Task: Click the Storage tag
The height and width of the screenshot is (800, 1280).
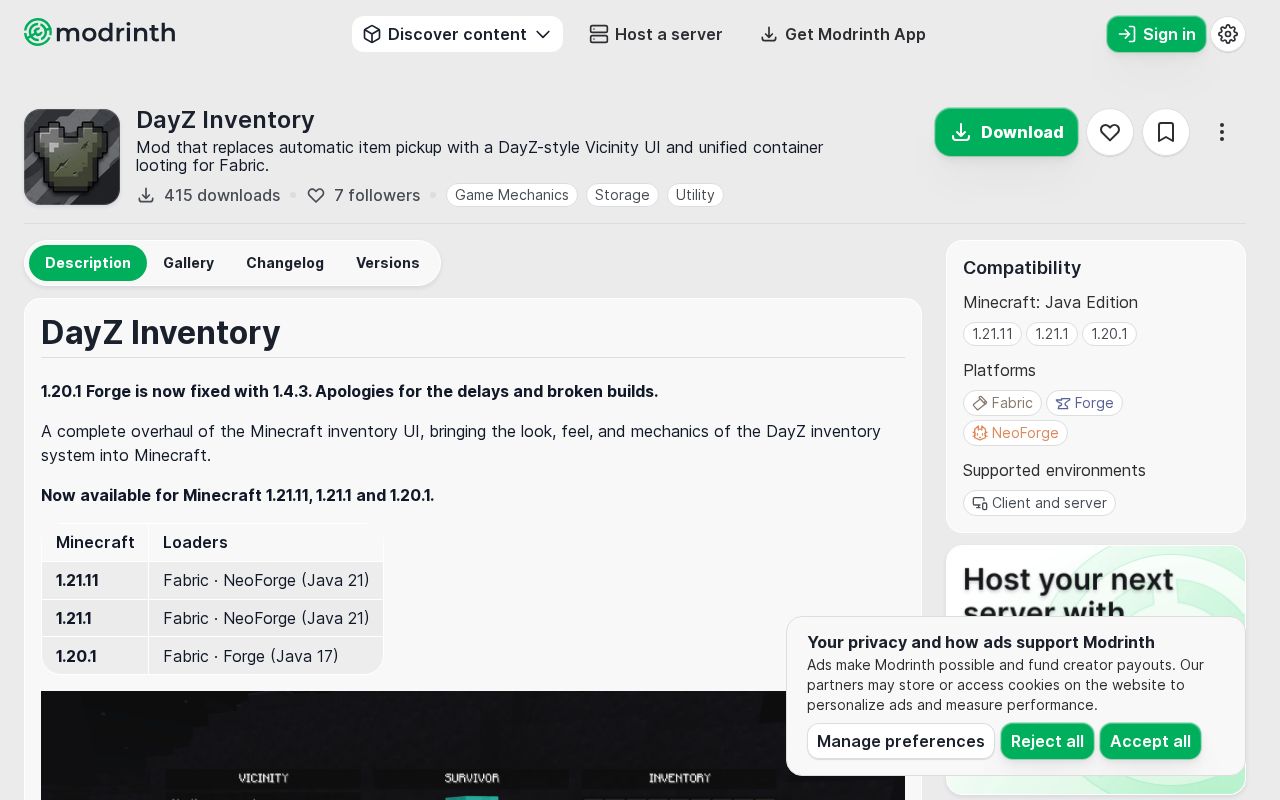Action: coord(622,195)
